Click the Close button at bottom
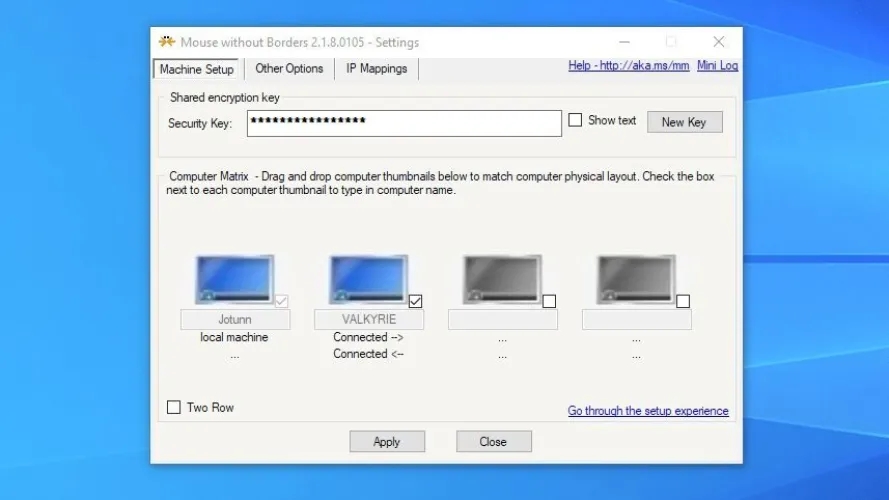The width and height of the screenshot is (889, 500). 493,442
